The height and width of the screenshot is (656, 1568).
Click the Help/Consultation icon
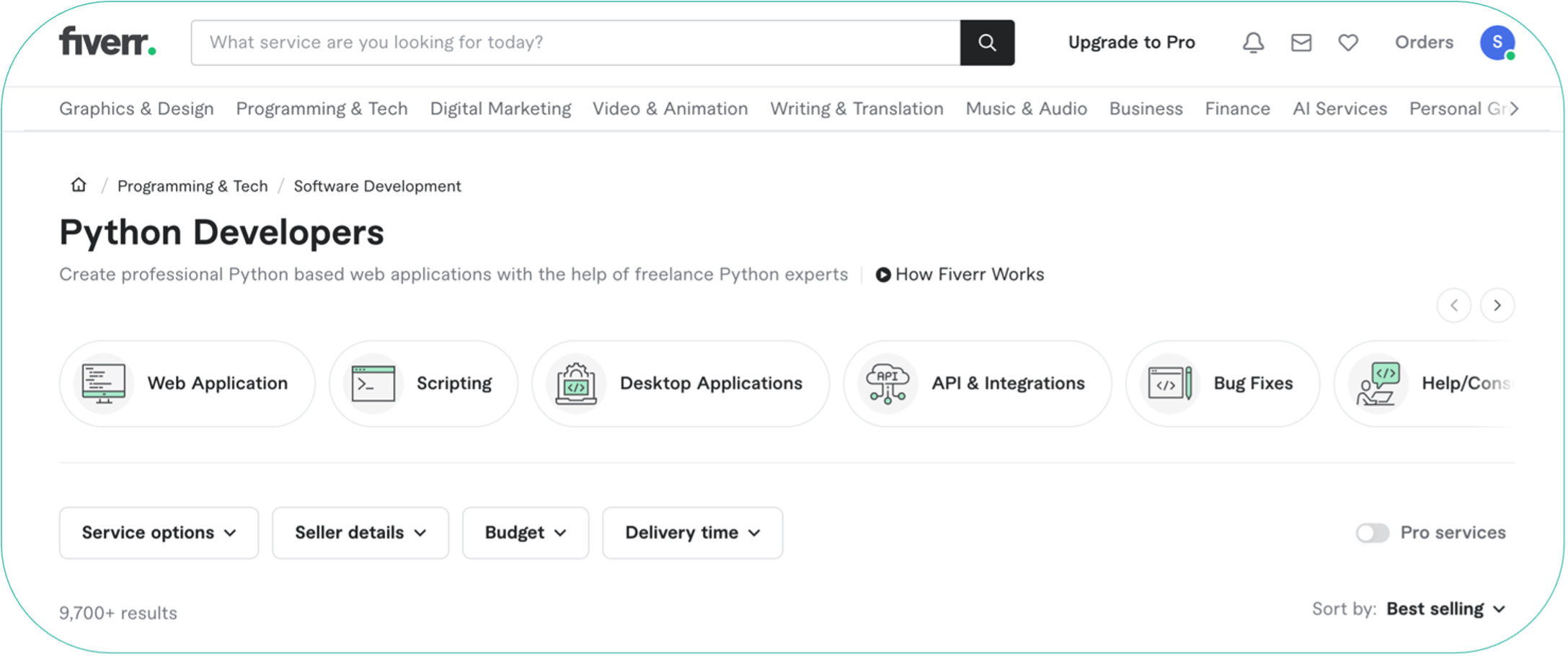coord(1378,383)
